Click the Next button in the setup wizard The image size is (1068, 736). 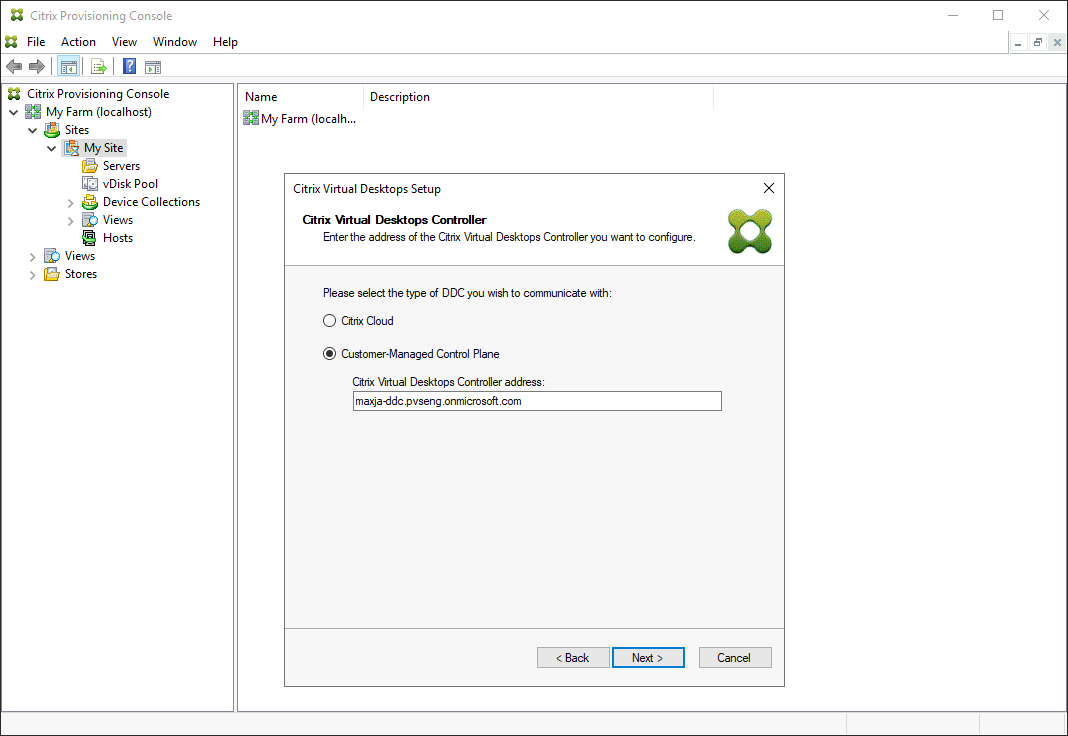click(648, 657)
